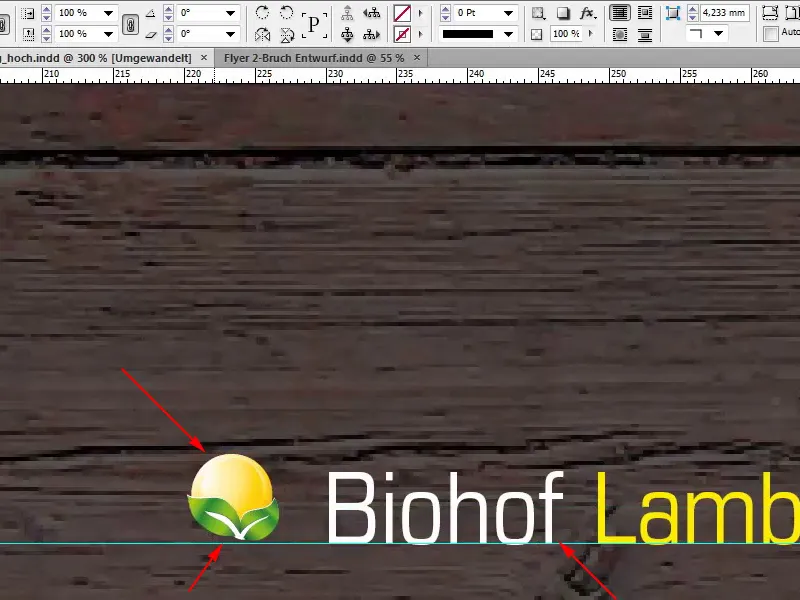
Task: Switch to Flyer 2-Bruch Entwurf.indd tab
Action: [314, 58]
